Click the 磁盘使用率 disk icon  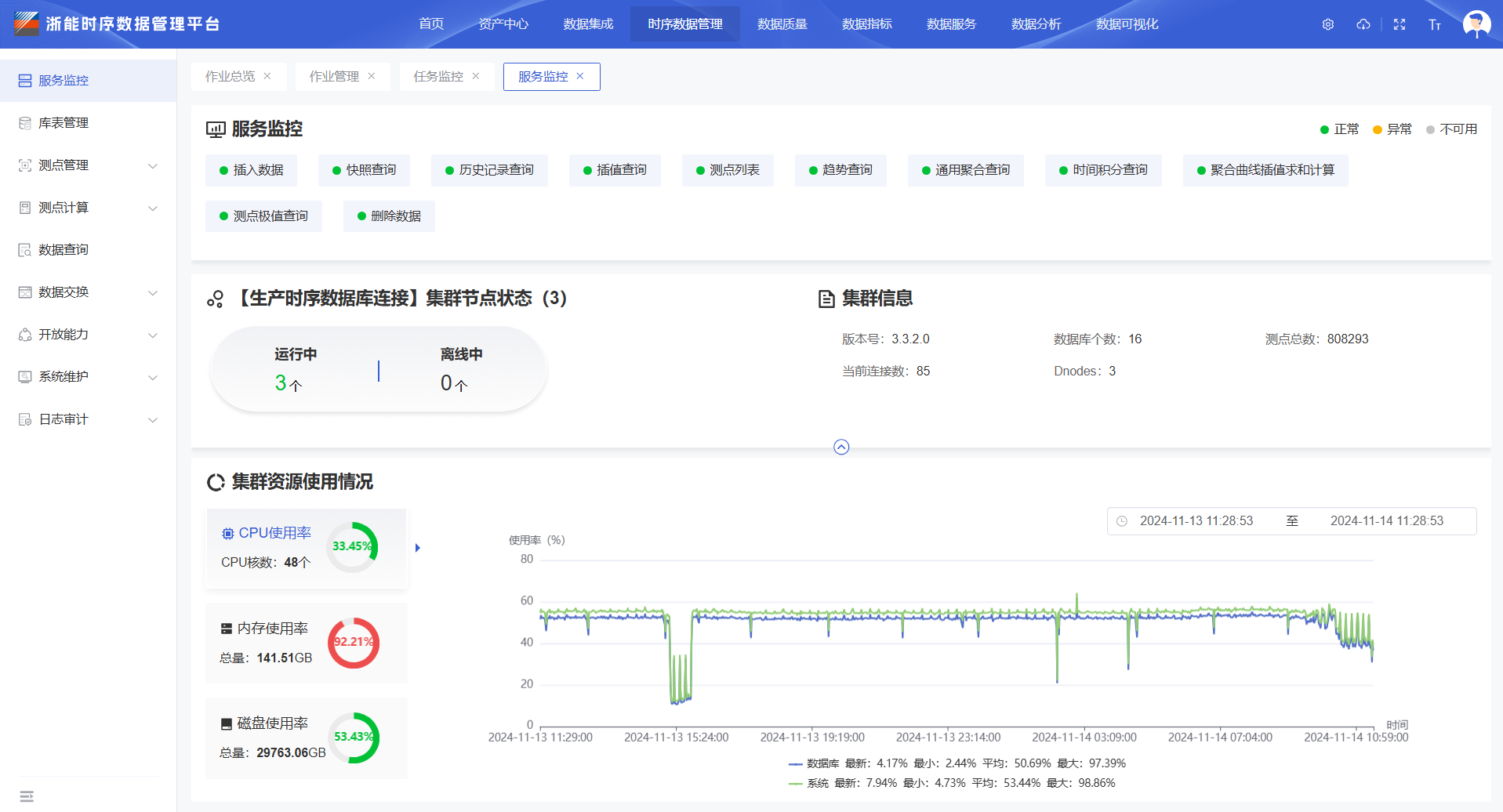coord(227,724)
